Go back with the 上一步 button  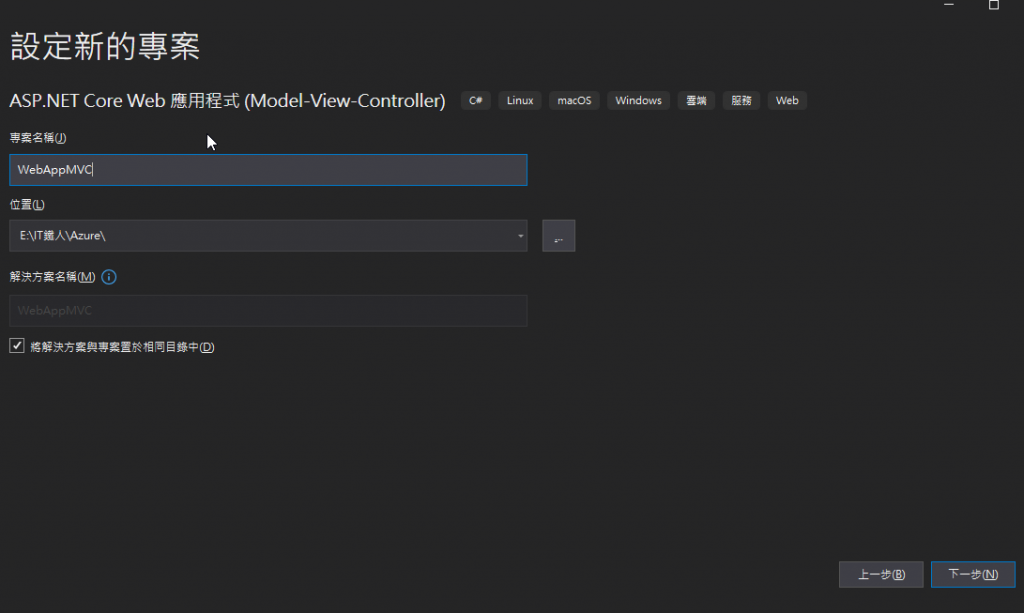click(x=881, y=574)
